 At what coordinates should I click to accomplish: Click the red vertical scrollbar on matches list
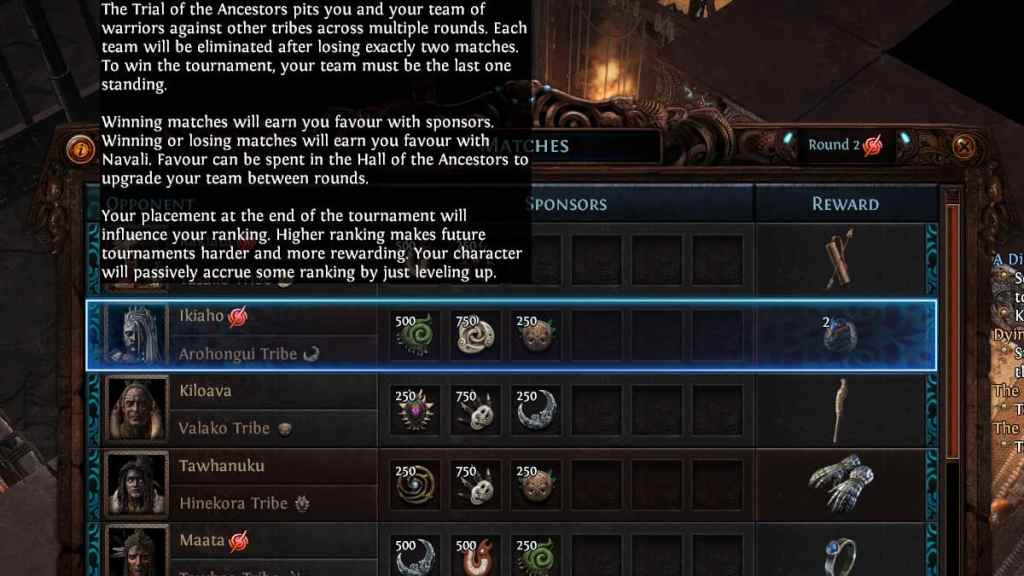point(952,332)
